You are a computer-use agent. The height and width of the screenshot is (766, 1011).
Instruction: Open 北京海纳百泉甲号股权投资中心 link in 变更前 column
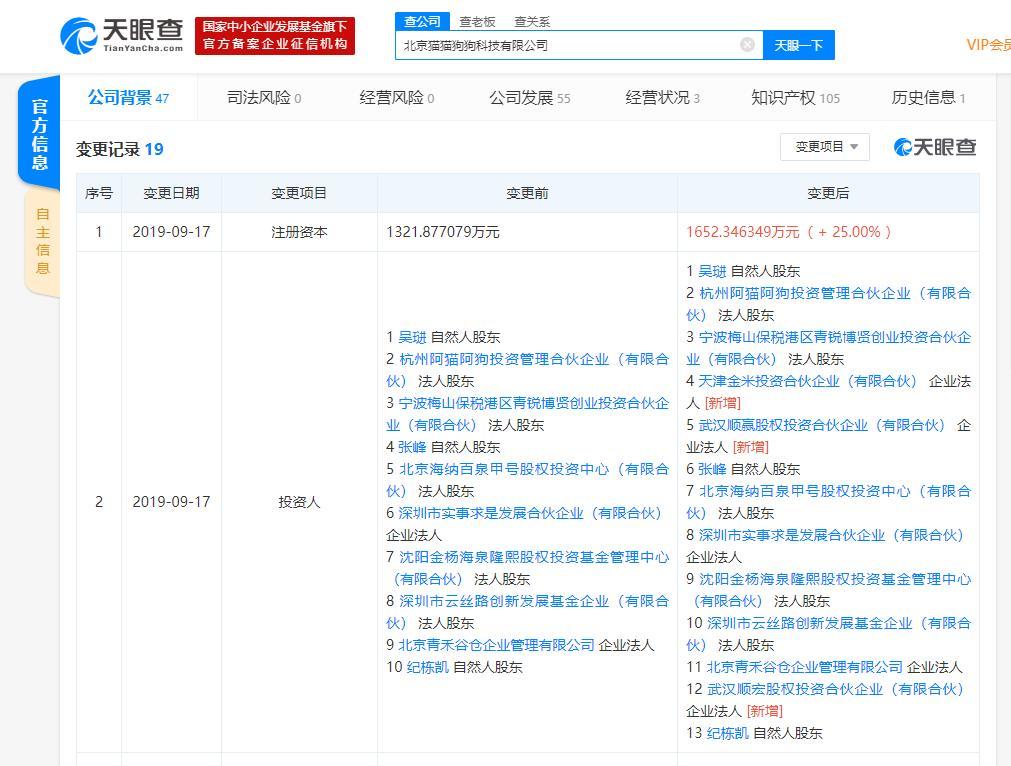click(x=527, y=480)
